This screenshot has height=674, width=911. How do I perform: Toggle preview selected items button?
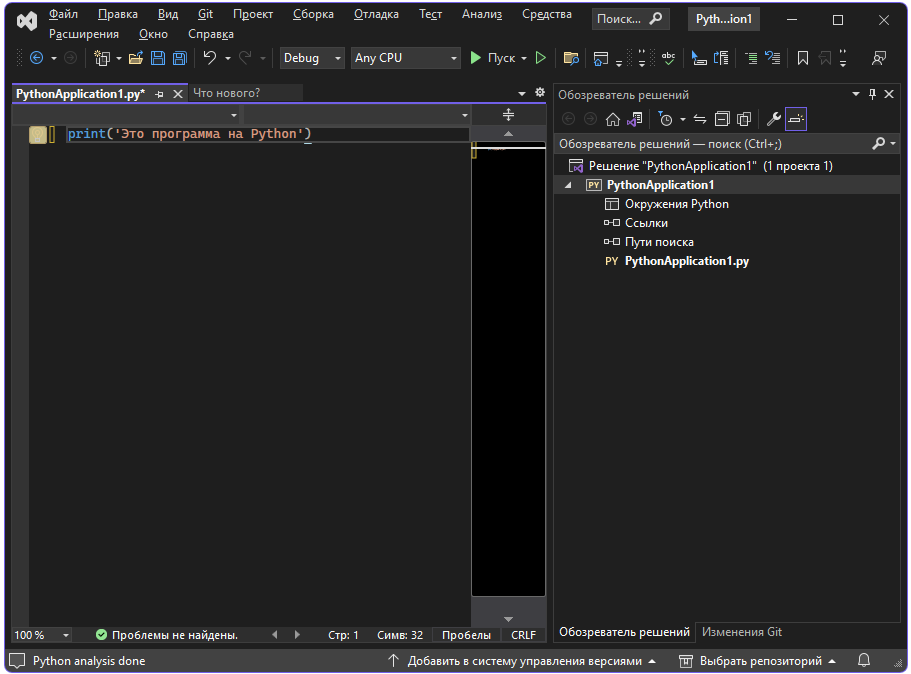[796, 119]
